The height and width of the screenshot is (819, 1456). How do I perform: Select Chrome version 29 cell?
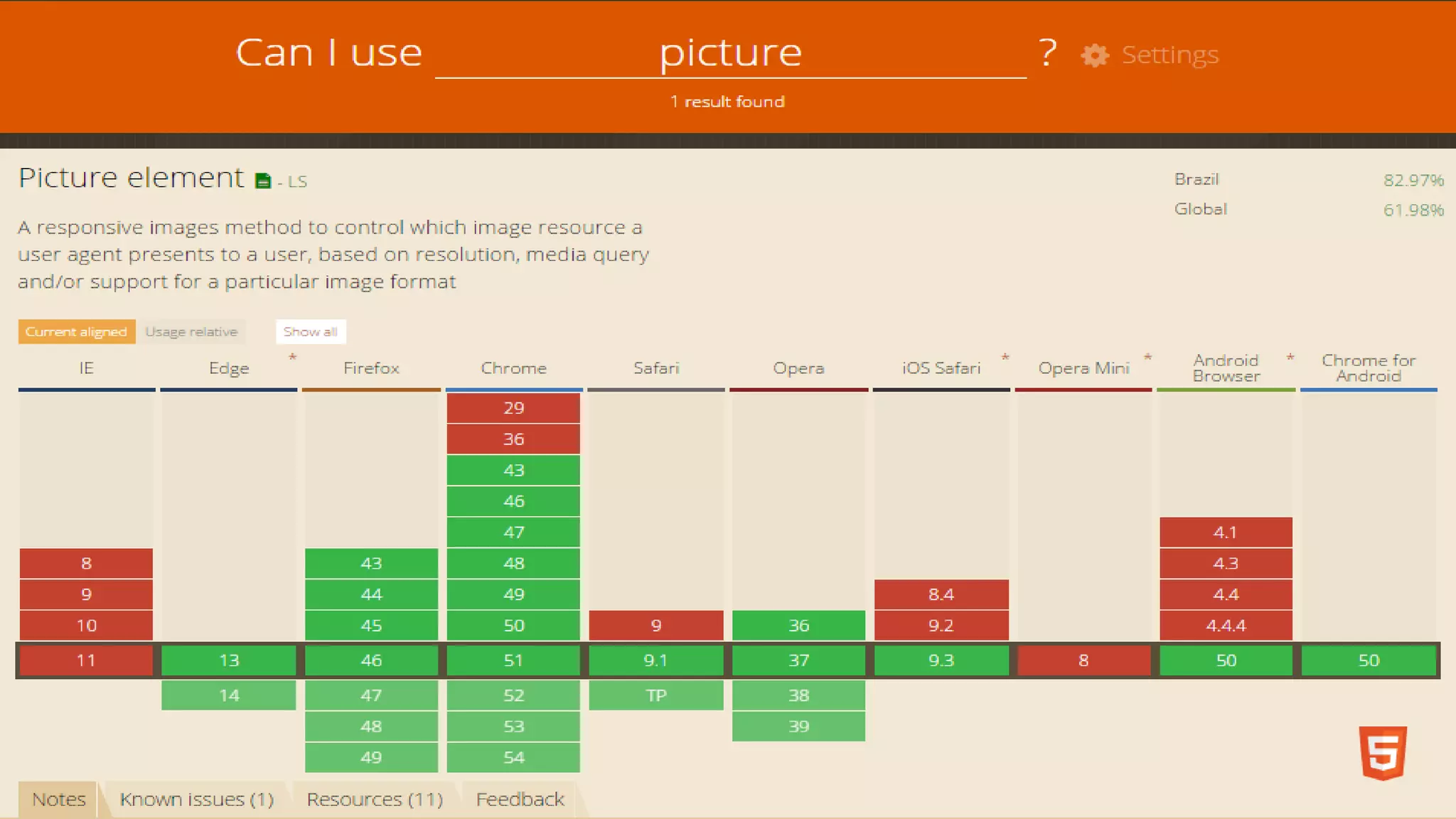[x=513, y=408]
